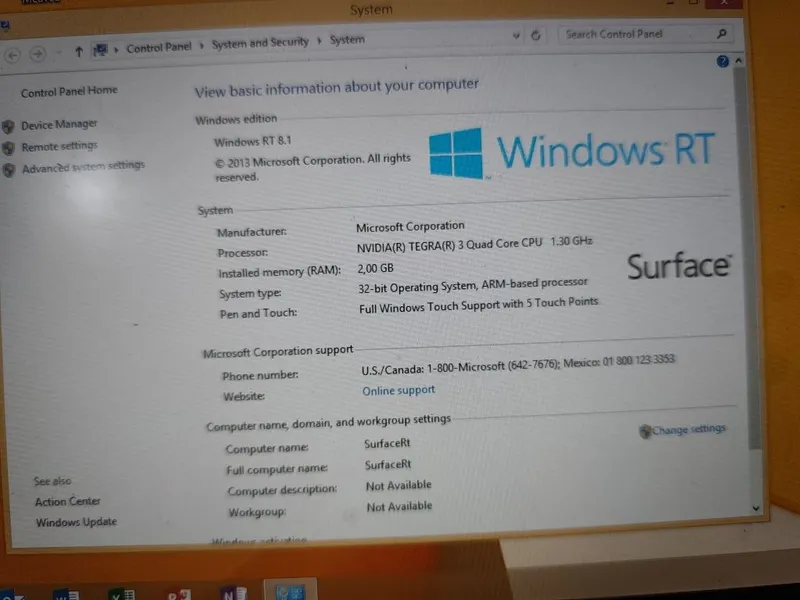Open Advanced system settings link
Viewport: 800px width, 600px height.
[x=83, y=167]
